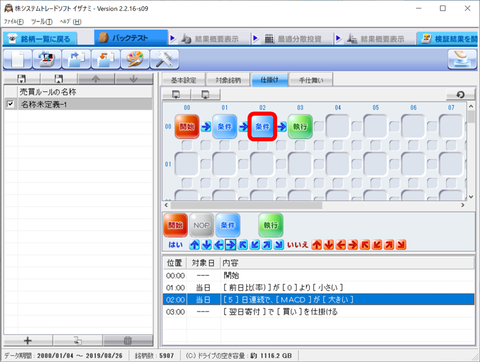Screen dimensions: 480x362
Task: Click the green 執行 block in column 03
Action: click(x=300, y=127)
